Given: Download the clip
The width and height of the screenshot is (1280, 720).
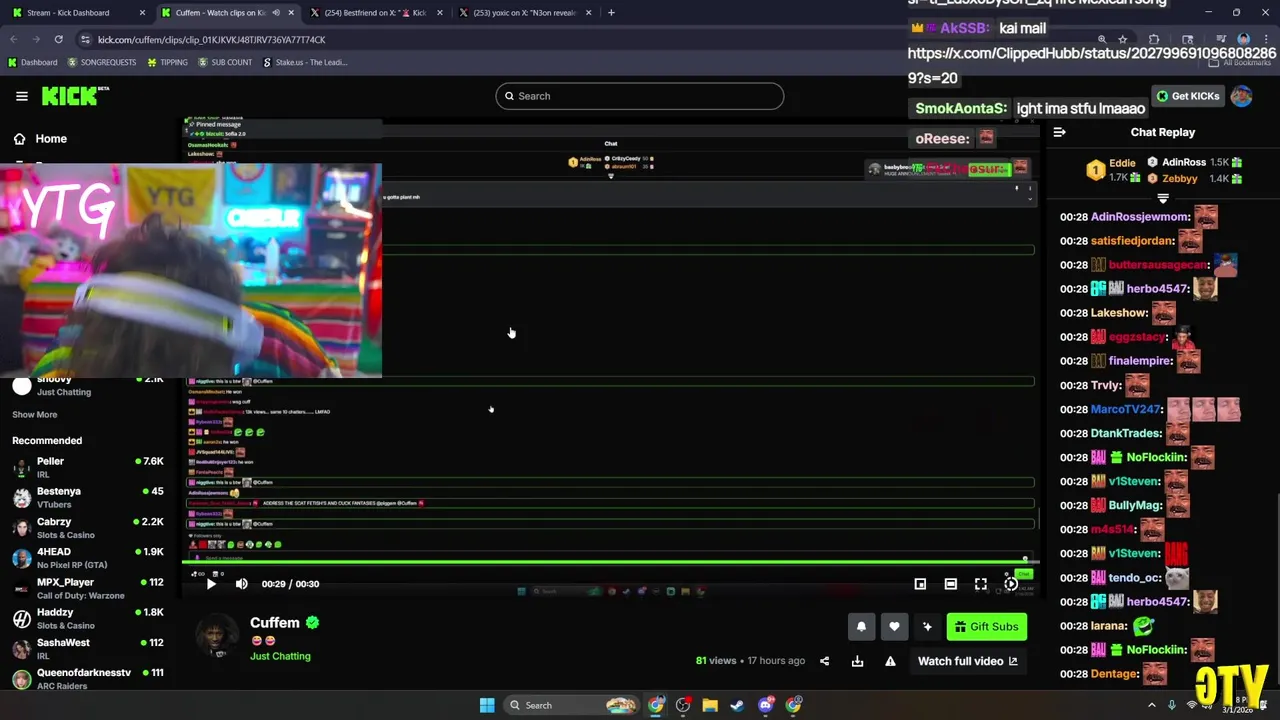Looking at the screenshot, I should tap(857, 661).
